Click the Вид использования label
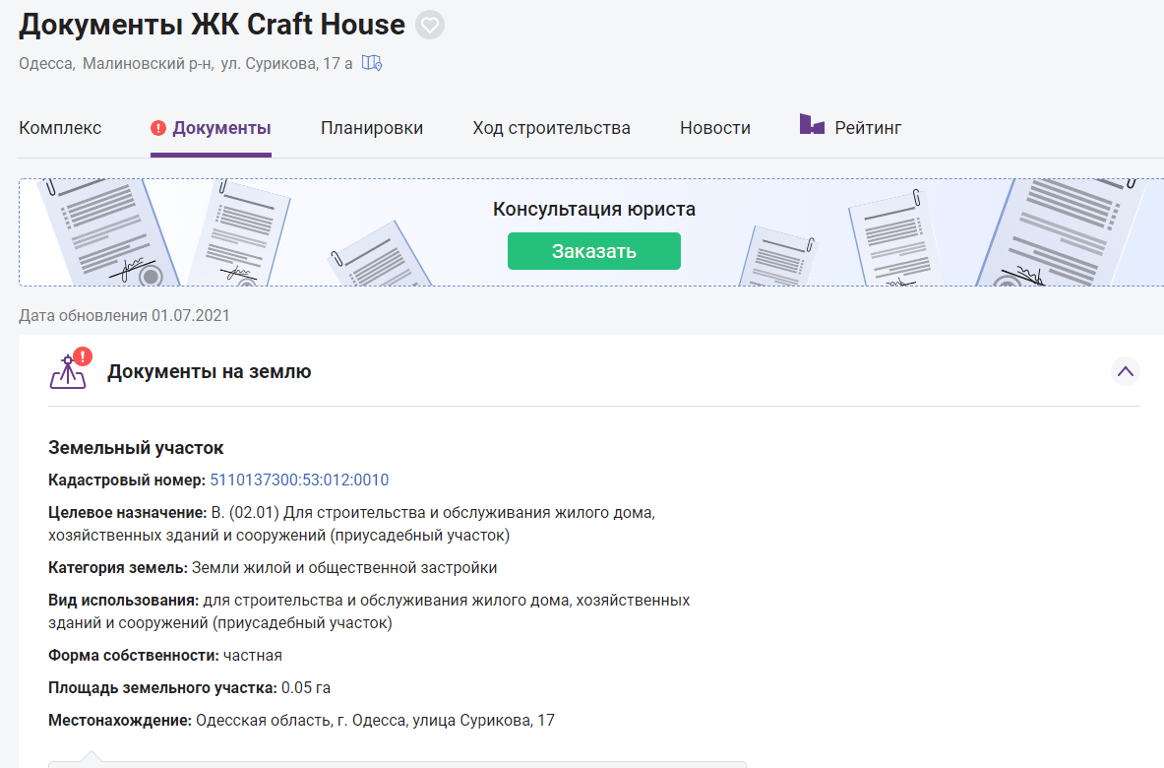Screen dimensions: 1164x768 point(123,600)
